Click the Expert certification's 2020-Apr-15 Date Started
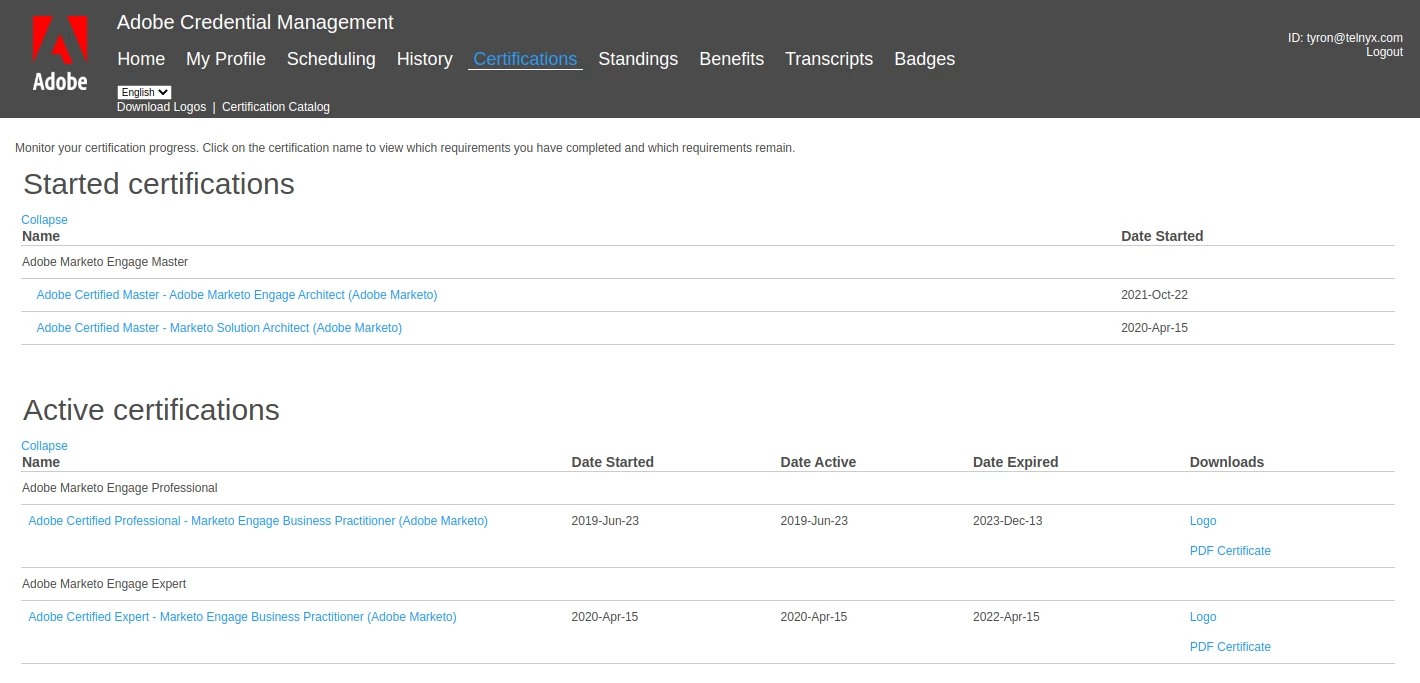Image resolution: width=1420 pixels, height=683 pixels. coord(605,617)
